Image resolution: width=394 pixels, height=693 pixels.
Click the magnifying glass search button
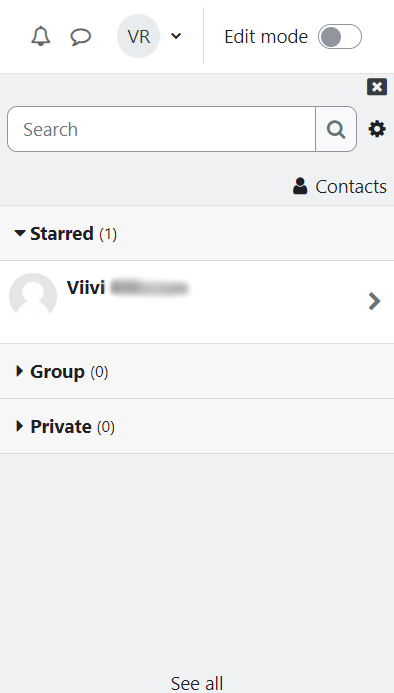point(336,129)
